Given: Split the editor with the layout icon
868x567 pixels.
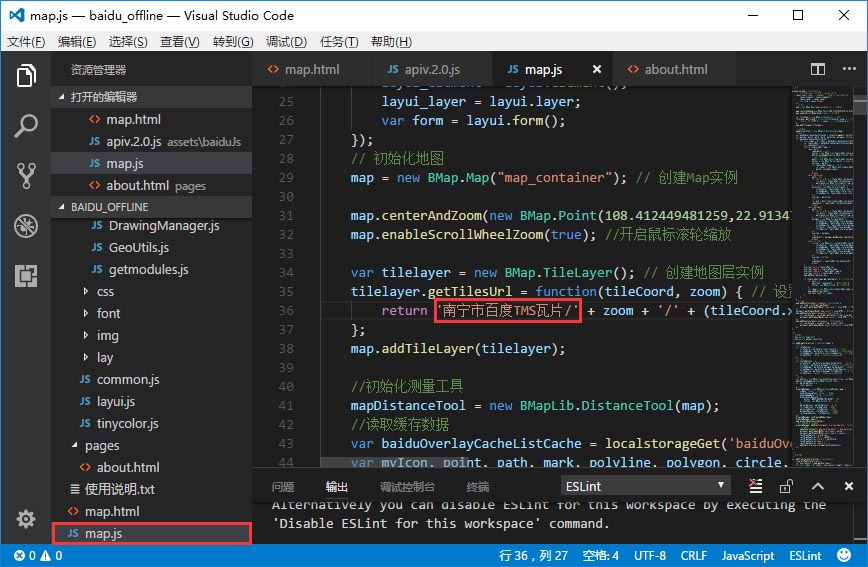Looking at the screenshot, I should pyautogui.click(x=818, y=70).
